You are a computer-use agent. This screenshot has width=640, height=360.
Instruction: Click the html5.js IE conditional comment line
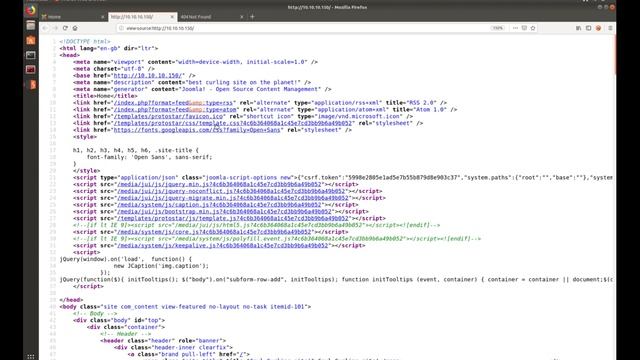click(x=257, y=225)
